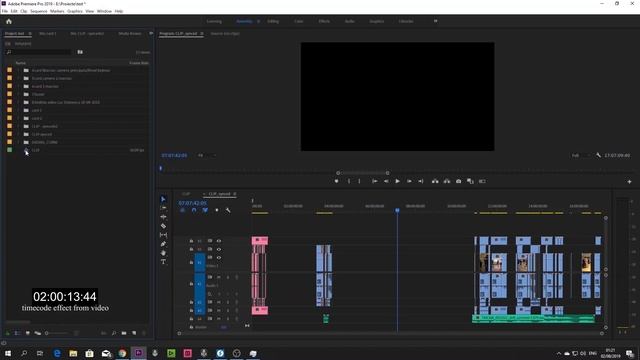The image size is (640, 360).
Task: Toggle sync lock on track V3
Action: click(x=210, y=241)
